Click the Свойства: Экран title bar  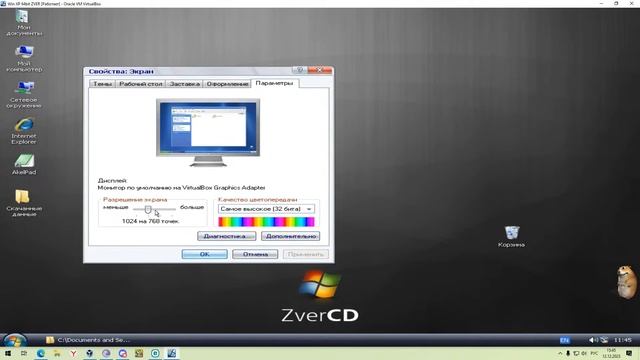(x=188, y=71)
